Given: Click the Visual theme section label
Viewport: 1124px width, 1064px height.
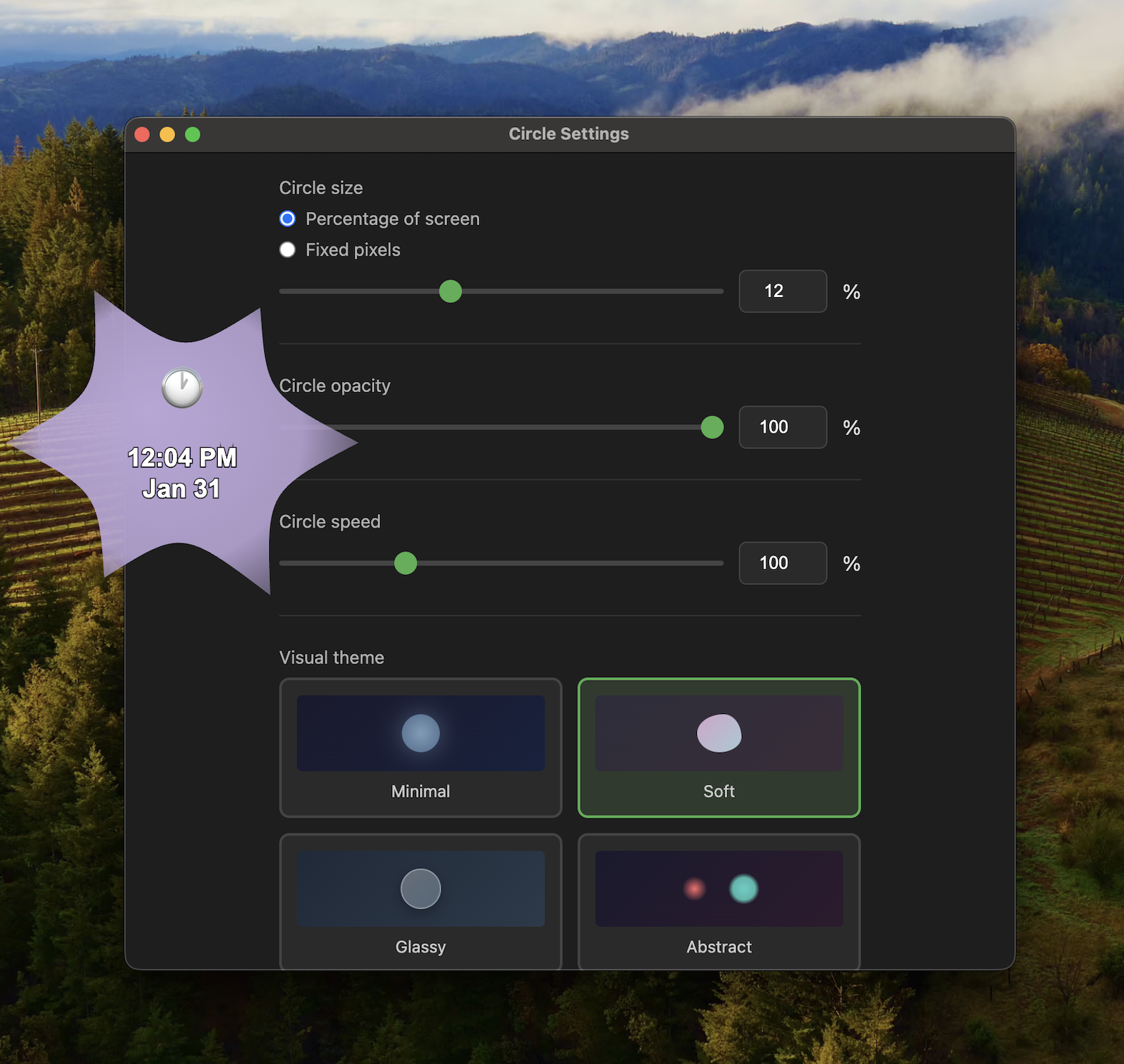Looking at the screenshot, I should tap(332, 658).
